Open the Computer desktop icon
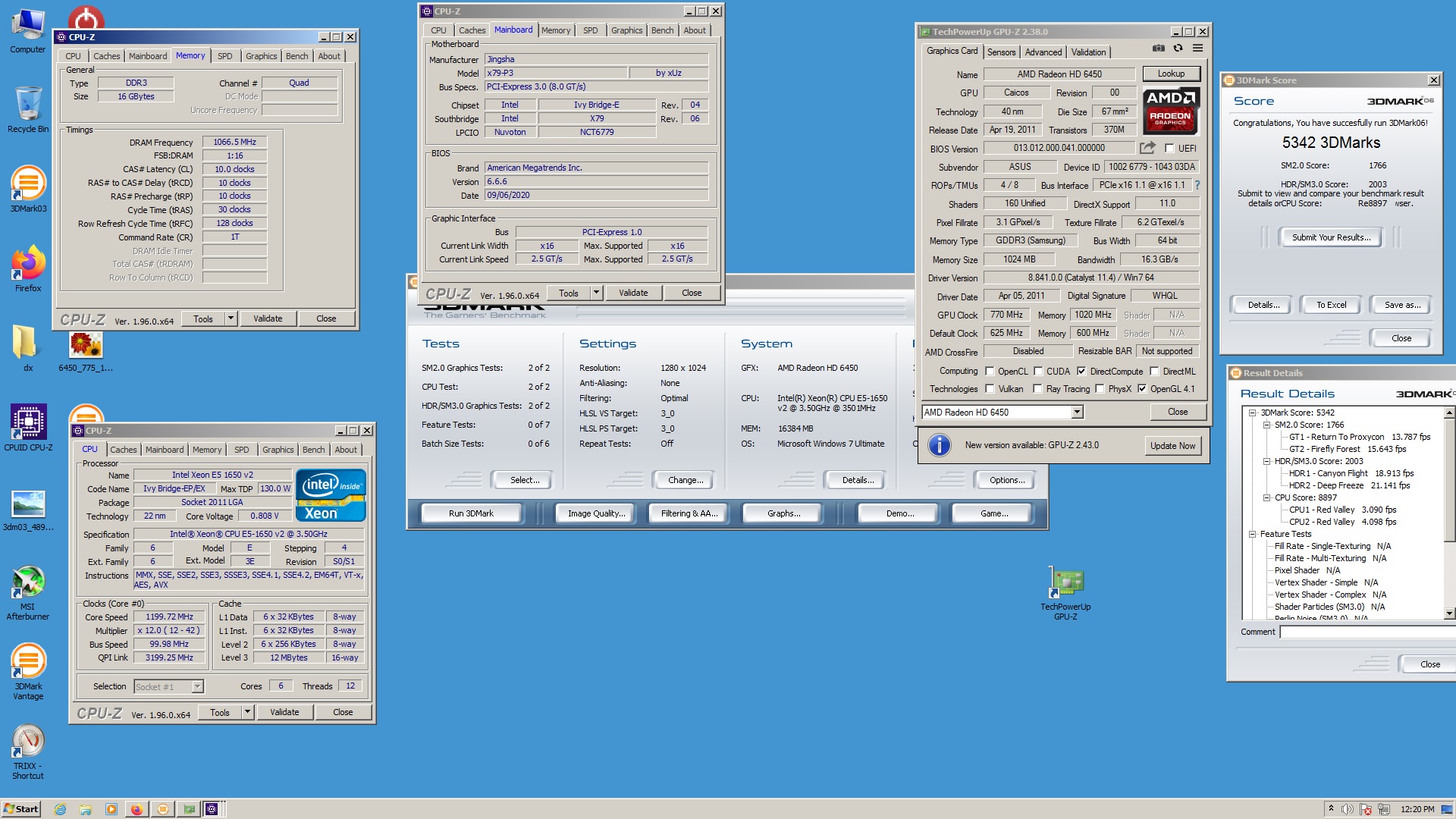The image size is (1456, 819). (28, 32)
